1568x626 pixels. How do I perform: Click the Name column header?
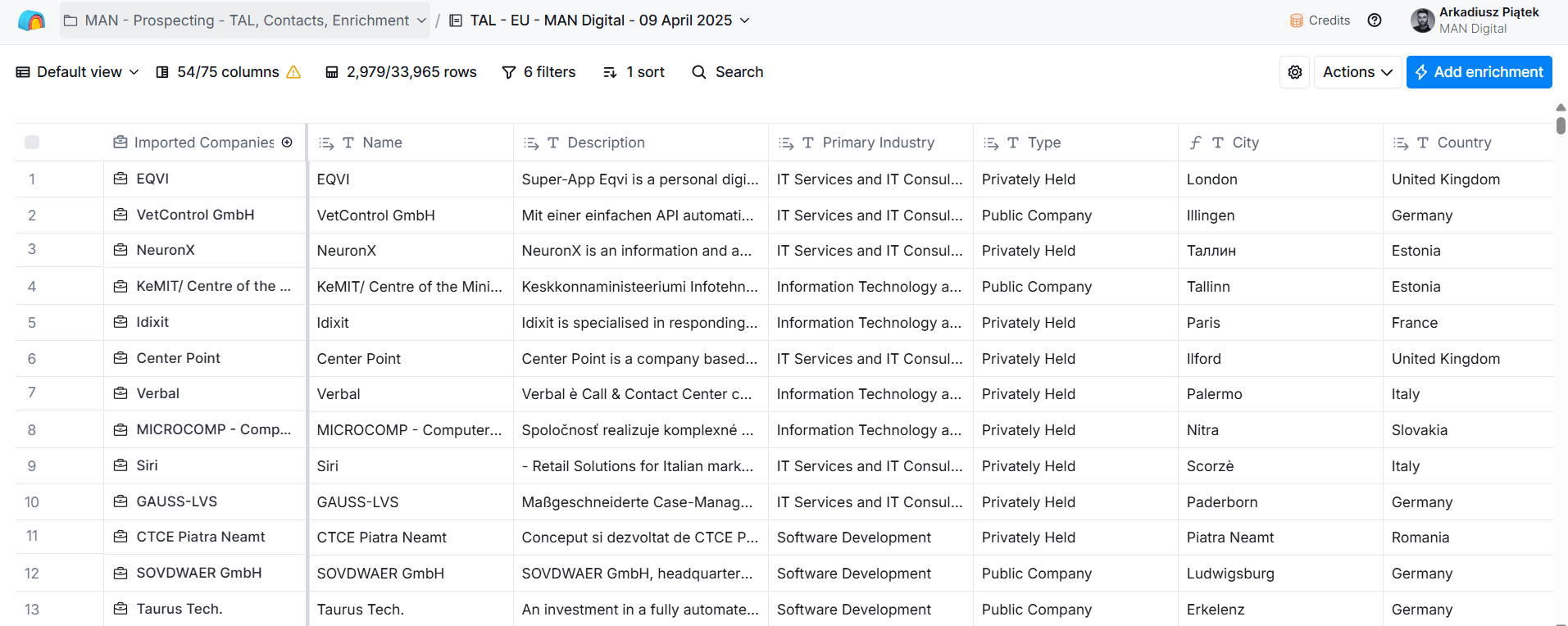point(411,143)
